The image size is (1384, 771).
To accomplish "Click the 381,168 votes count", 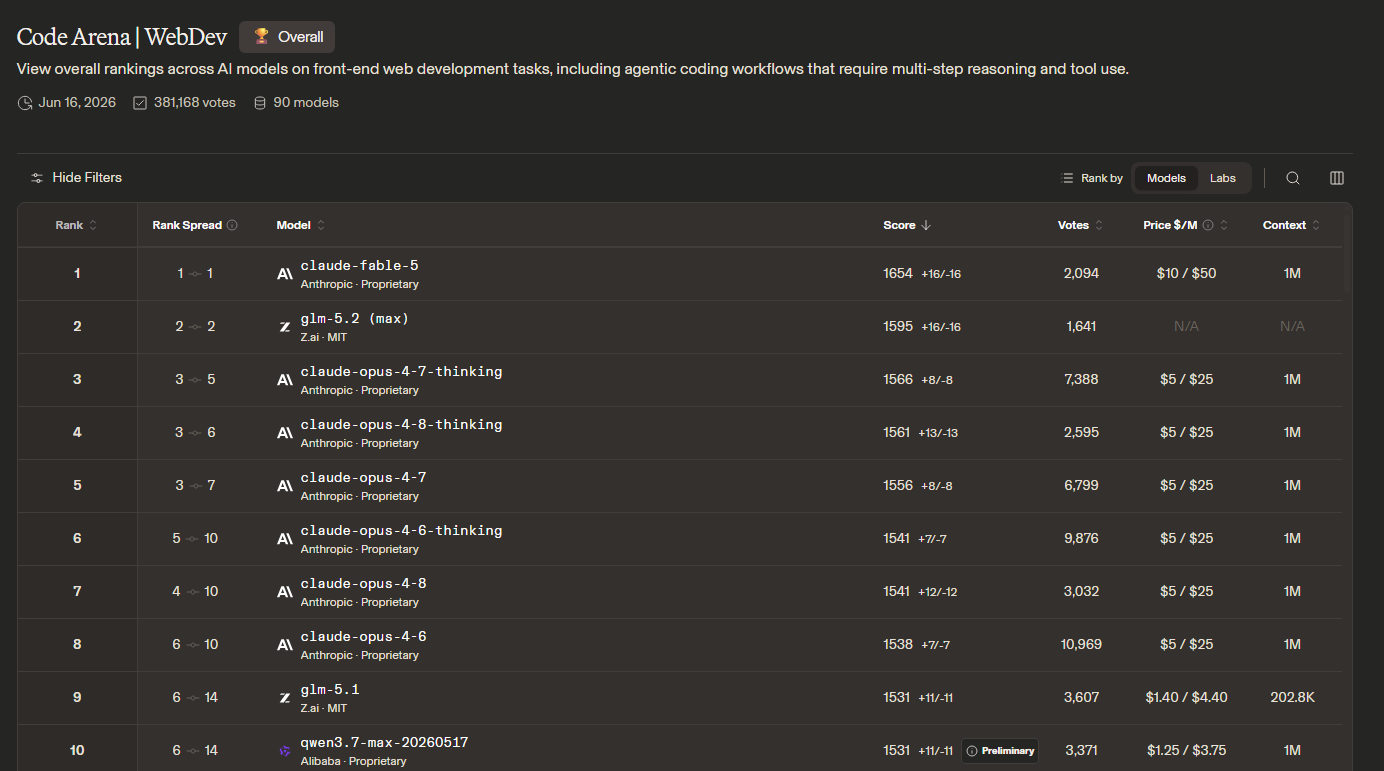I will pyautogui.click(x=195, y=103).
